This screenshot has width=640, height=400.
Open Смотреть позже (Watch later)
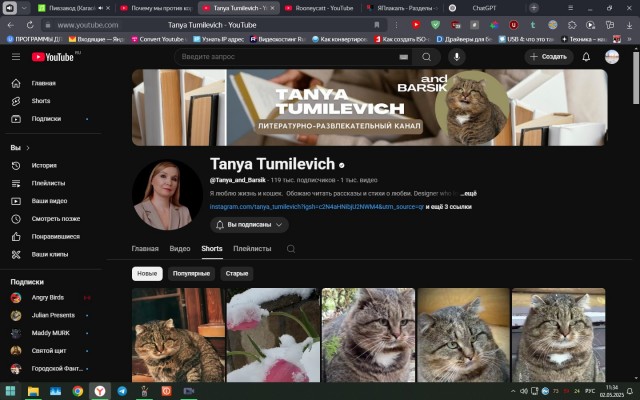[x=55, y=219]
